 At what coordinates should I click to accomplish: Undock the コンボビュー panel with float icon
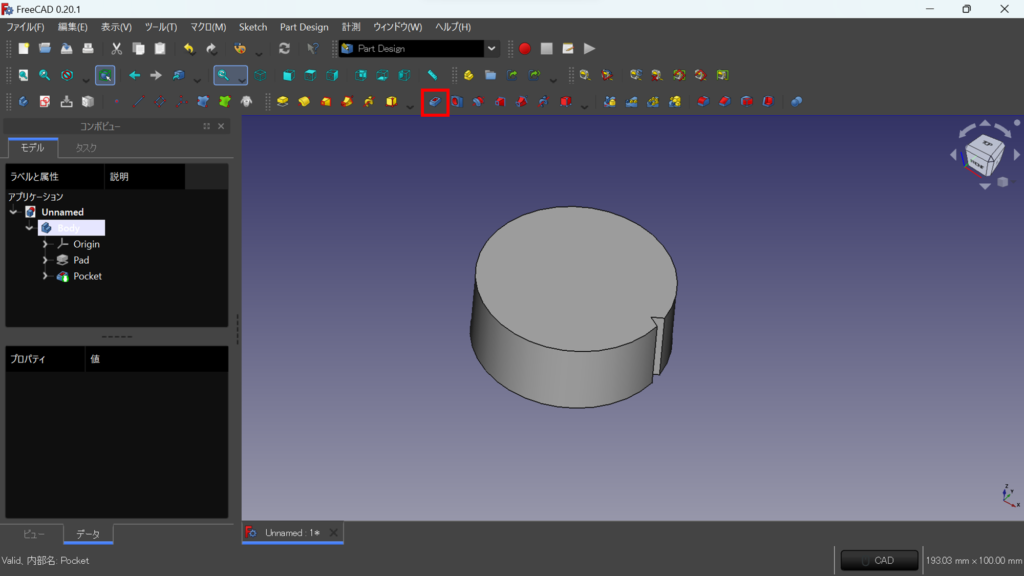tap(206, 126)
